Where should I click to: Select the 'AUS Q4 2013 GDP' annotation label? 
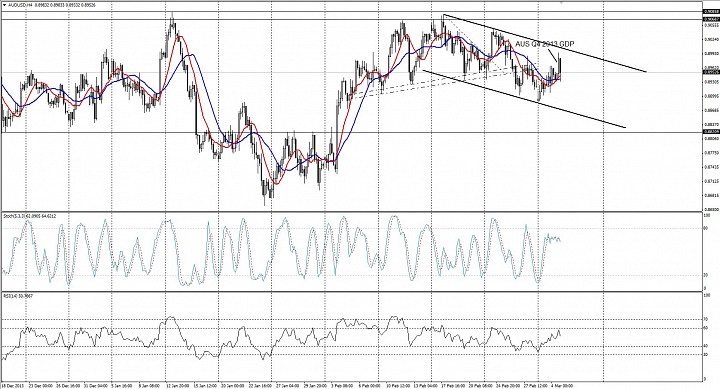(545, 44)
